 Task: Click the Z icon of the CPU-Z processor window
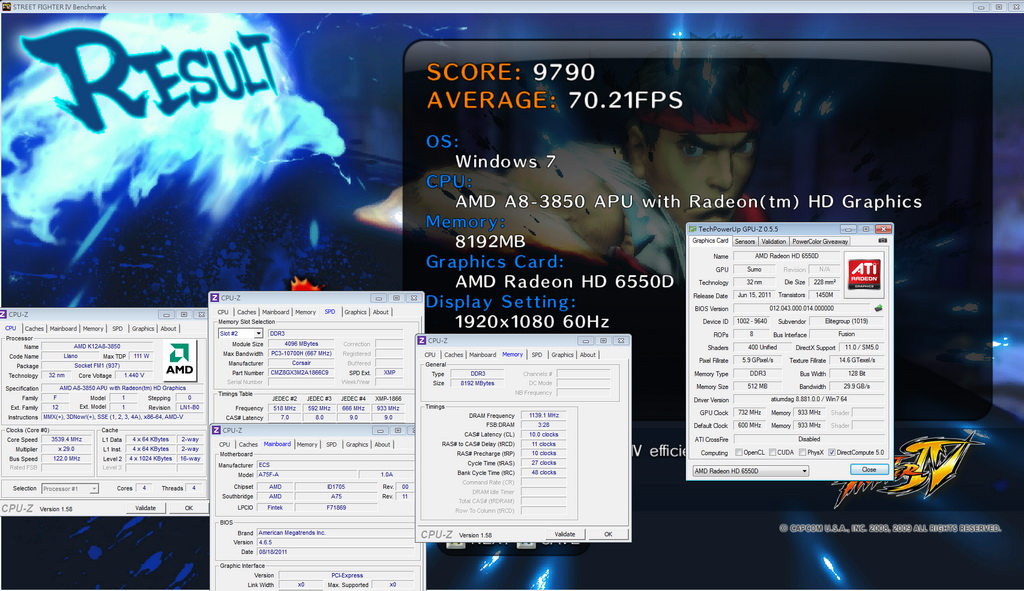(x=3, y=314)
